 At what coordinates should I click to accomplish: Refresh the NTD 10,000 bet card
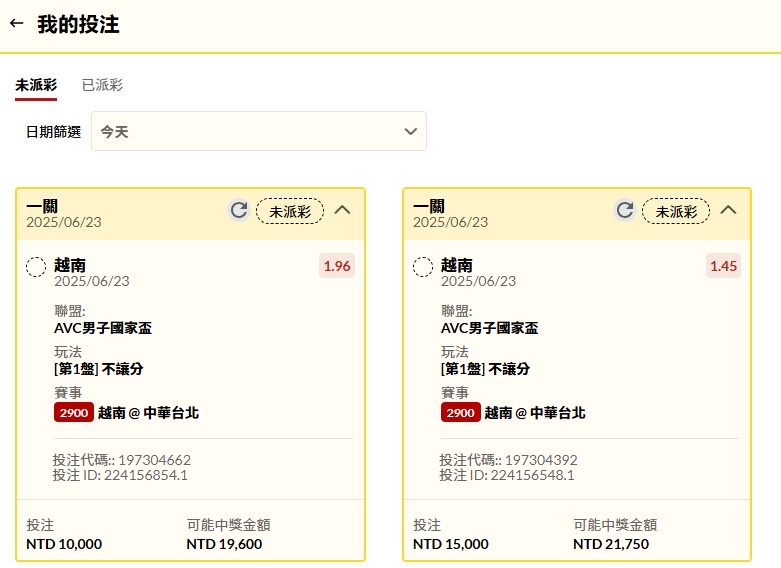(x=238, y=210)
